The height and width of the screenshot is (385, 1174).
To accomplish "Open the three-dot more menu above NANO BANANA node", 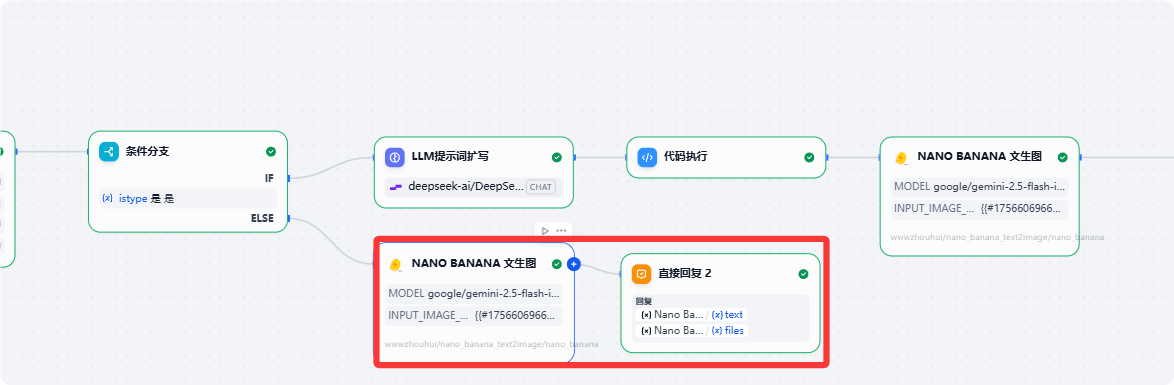I will [561, 231].
